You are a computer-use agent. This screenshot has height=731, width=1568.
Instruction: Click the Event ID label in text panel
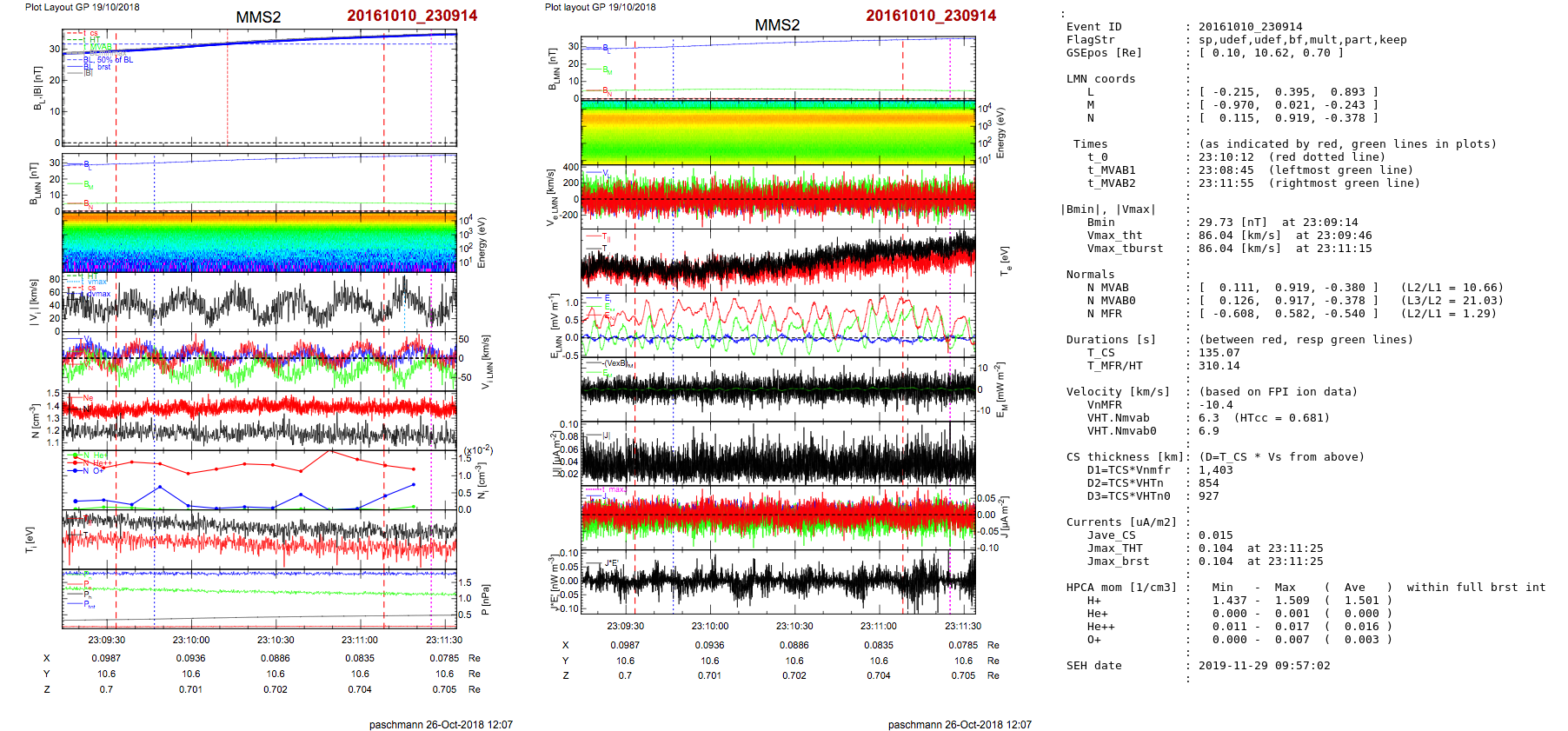pyautogui.click(x=1093, y=27)
